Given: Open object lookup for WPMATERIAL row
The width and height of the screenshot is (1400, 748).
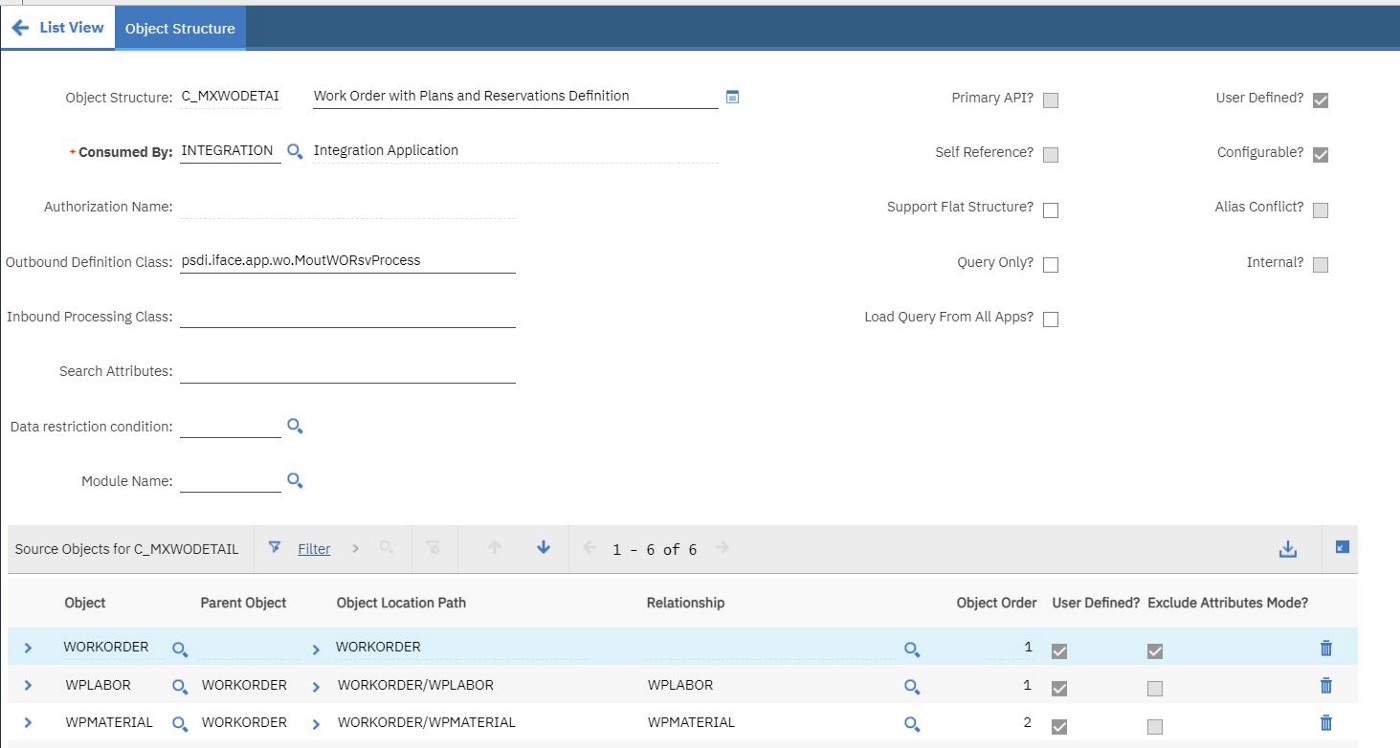Looking at the screenshot, I should (180, 724).
